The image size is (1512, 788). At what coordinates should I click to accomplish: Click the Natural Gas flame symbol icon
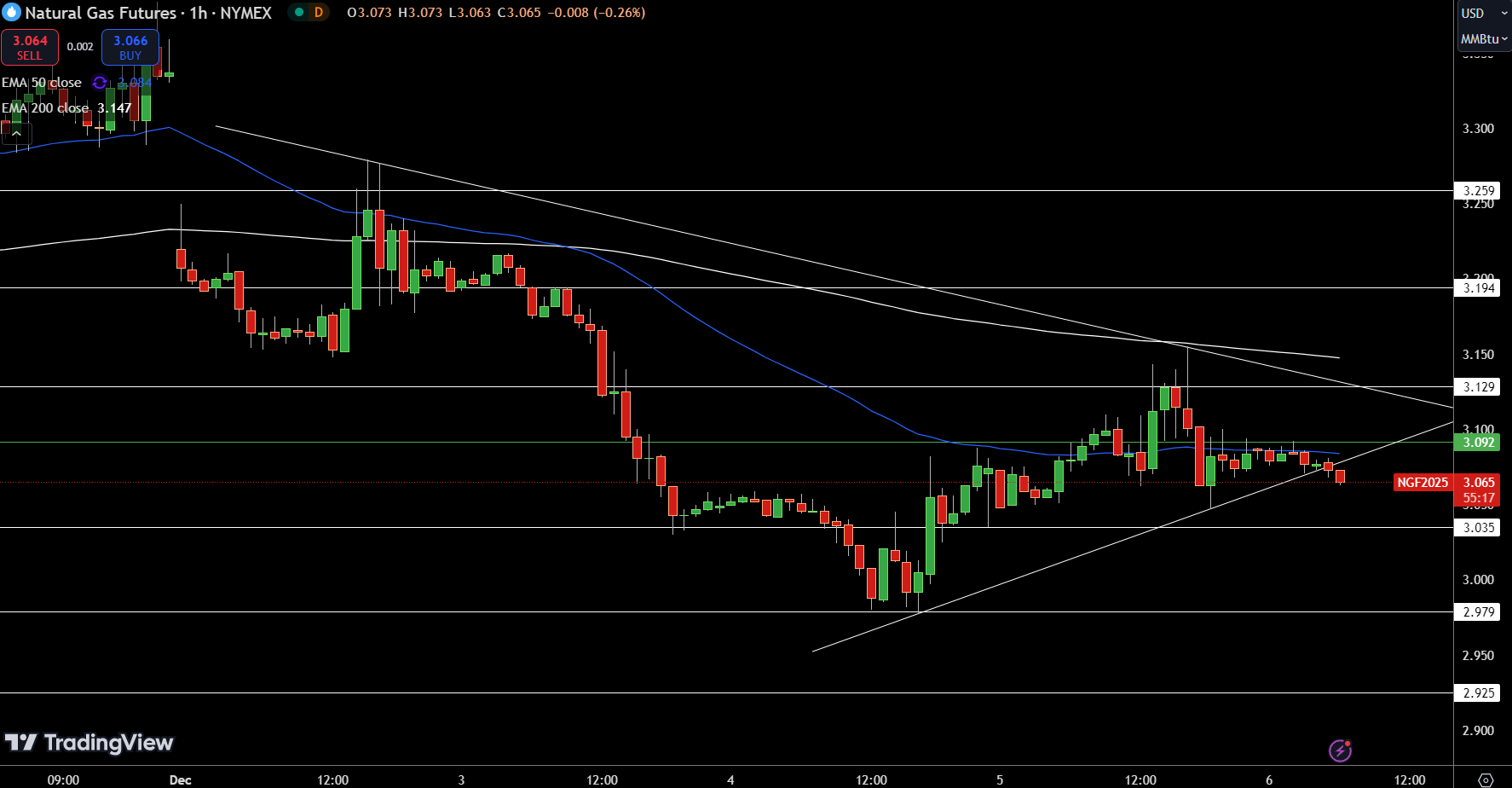tap(11, 12)
